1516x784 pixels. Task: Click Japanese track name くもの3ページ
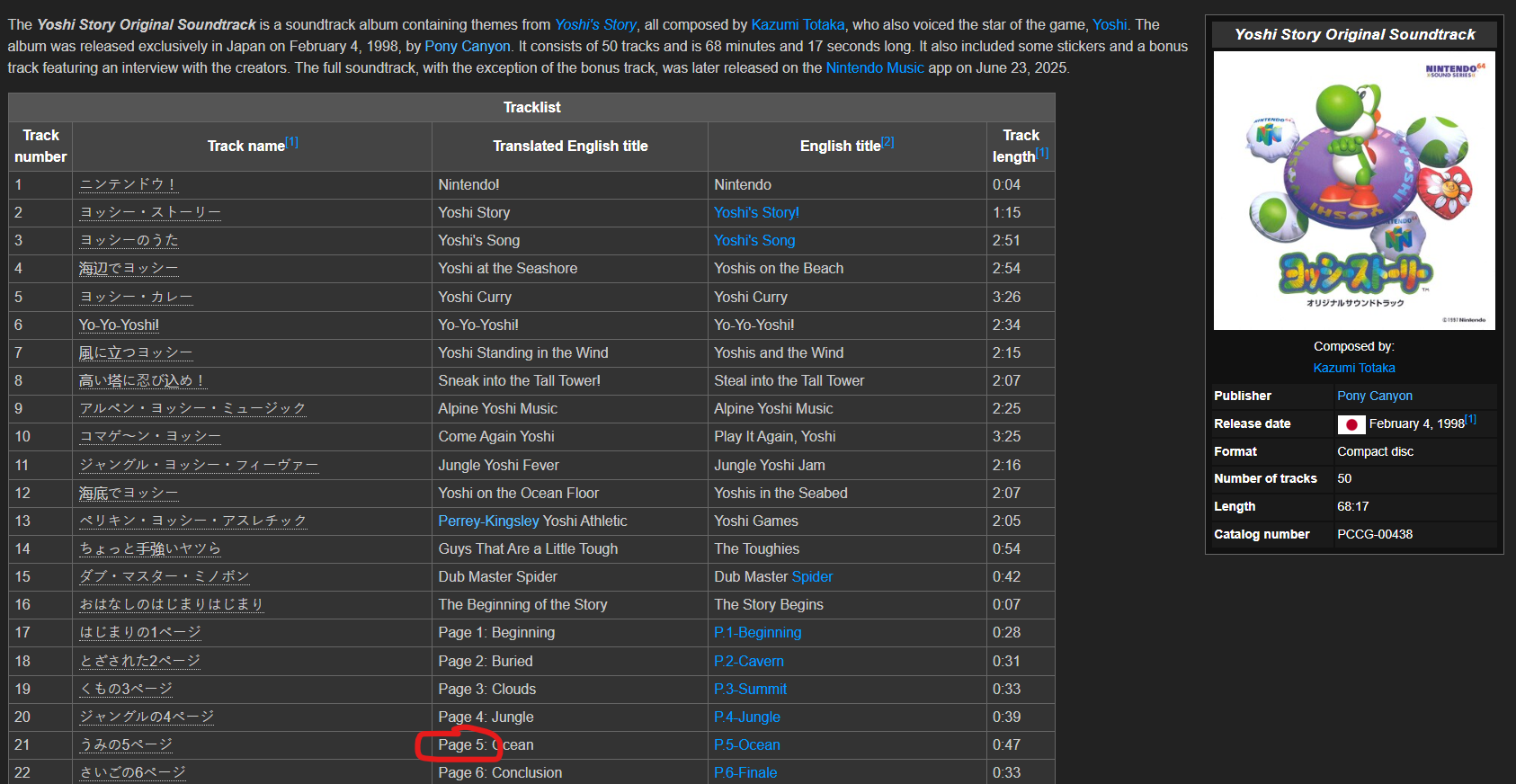(x=126, y=689)
